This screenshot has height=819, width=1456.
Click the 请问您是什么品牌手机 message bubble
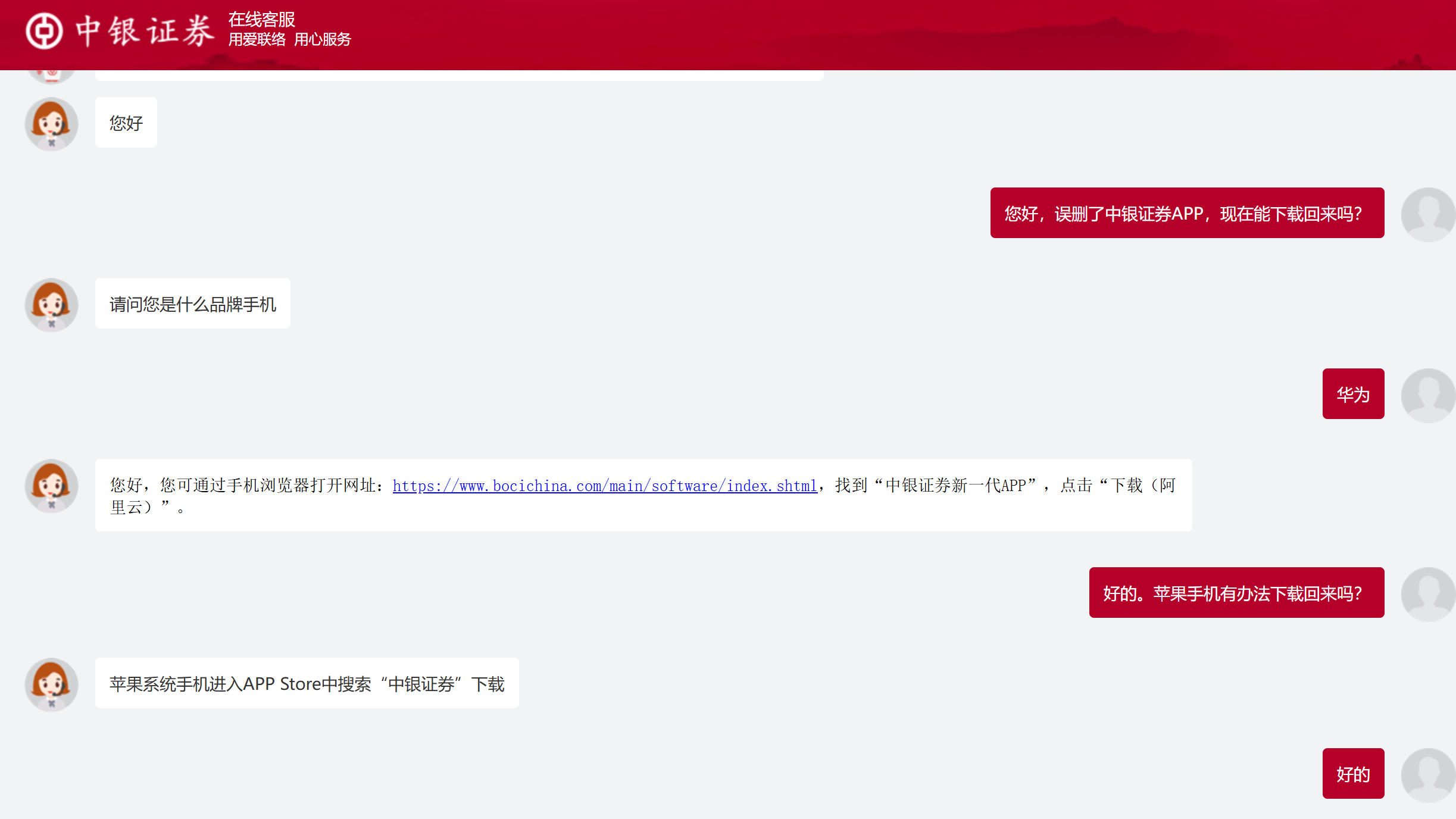tap(192, 304)
